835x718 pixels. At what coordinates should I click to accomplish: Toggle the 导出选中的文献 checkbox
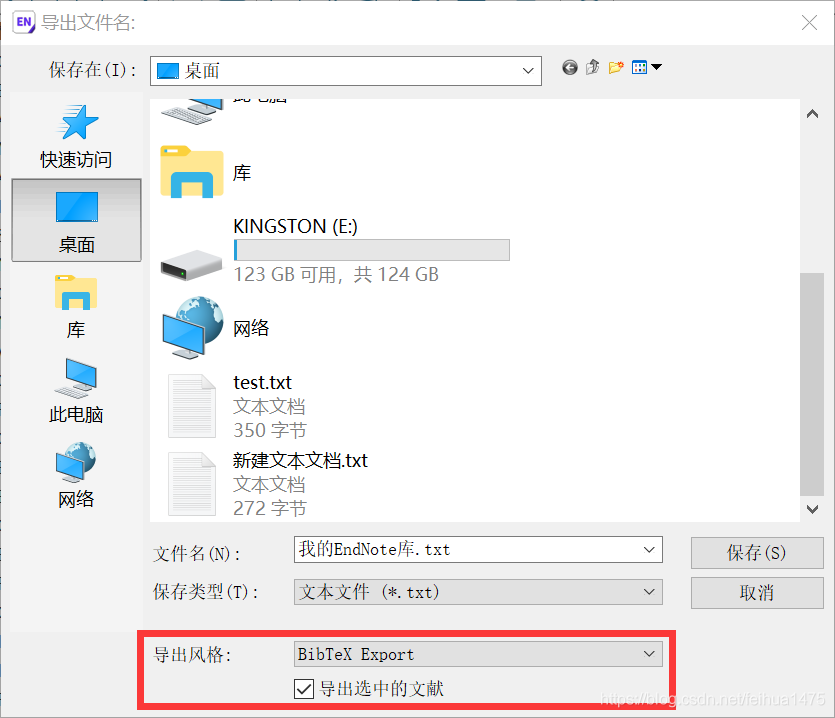point(304,688)
